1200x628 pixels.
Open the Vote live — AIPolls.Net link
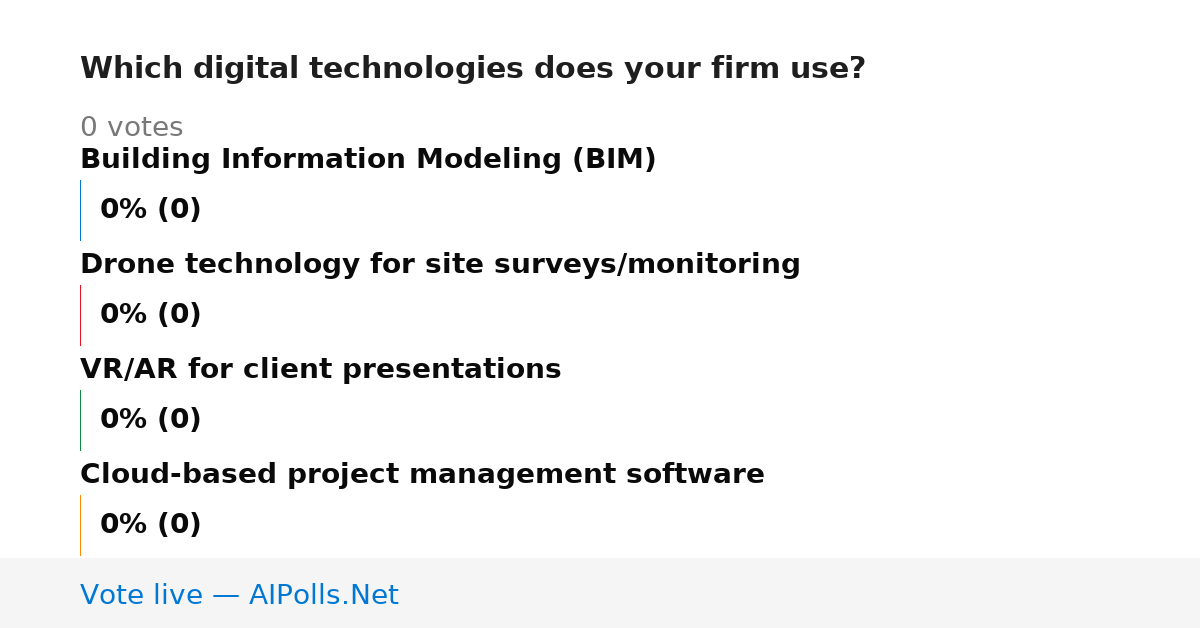point(239,595)
